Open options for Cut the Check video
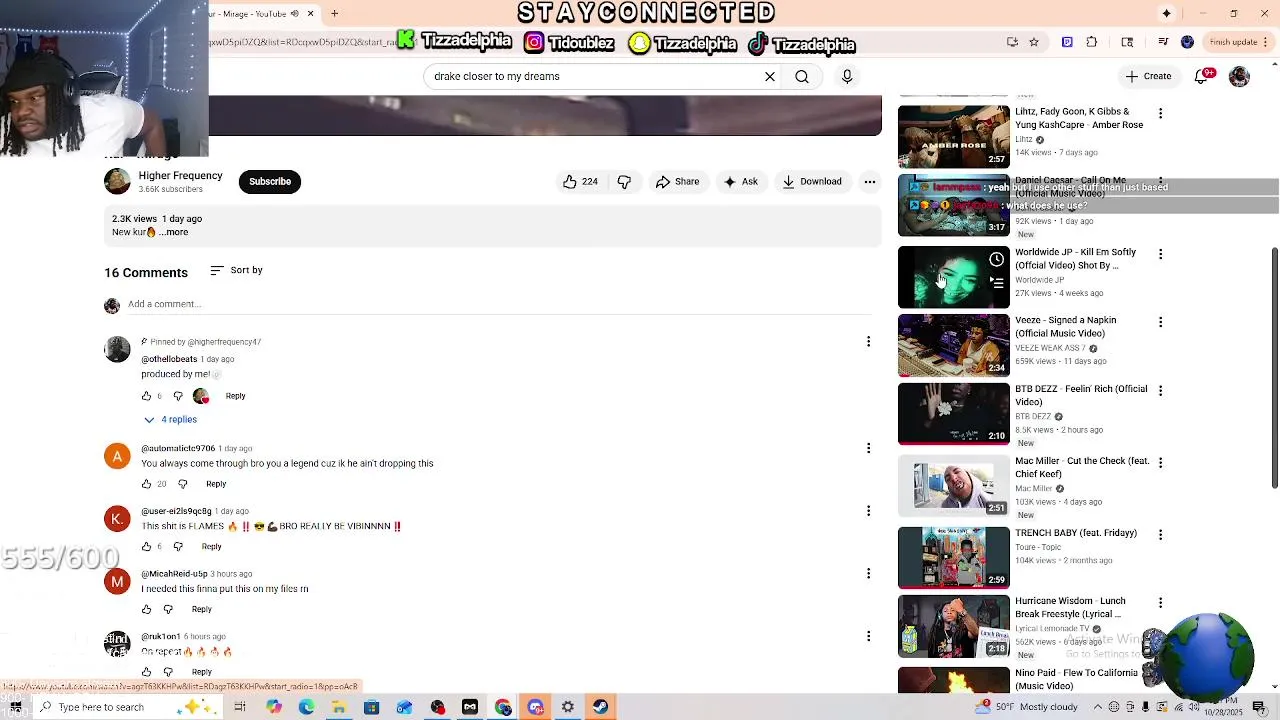Image resolution: width=1280 pixels, height=720 pixels. pos(1160,463)
